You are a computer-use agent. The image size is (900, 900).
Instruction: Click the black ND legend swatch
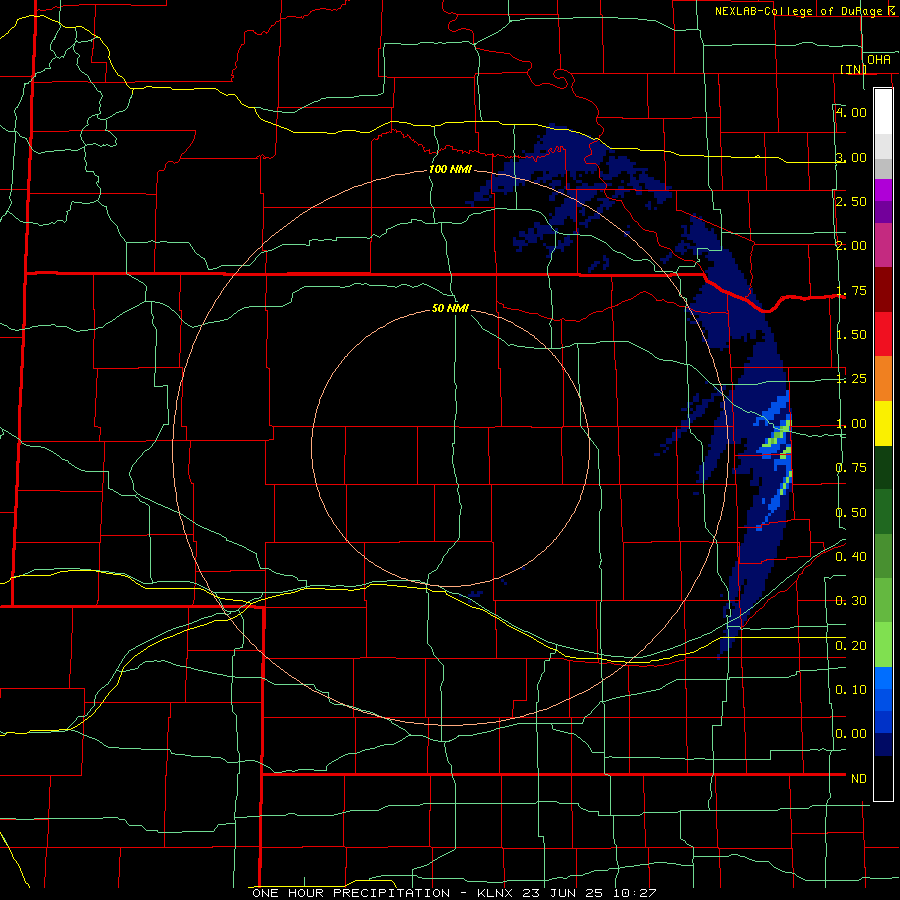coord(883,778)
